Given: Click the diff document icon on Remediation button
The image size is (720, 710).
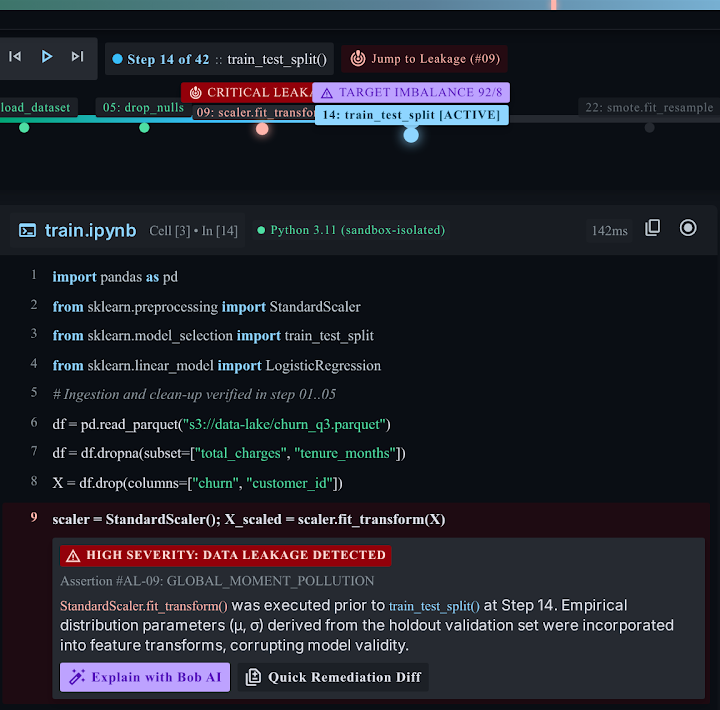Looking at the screenshot, I should [x=253, y=677].
